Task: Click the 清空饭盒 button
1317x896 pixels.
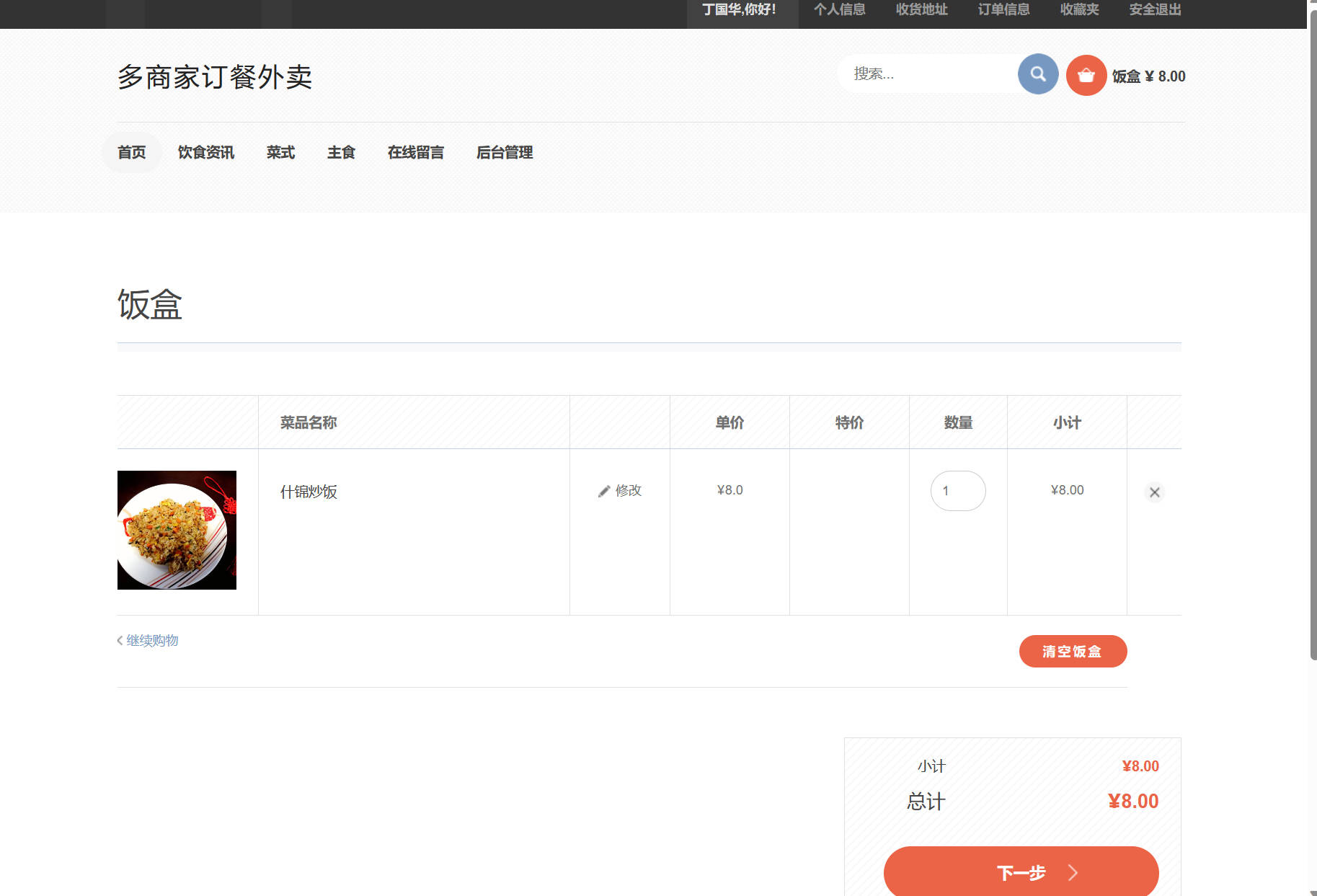Action: pos(1073,651)
